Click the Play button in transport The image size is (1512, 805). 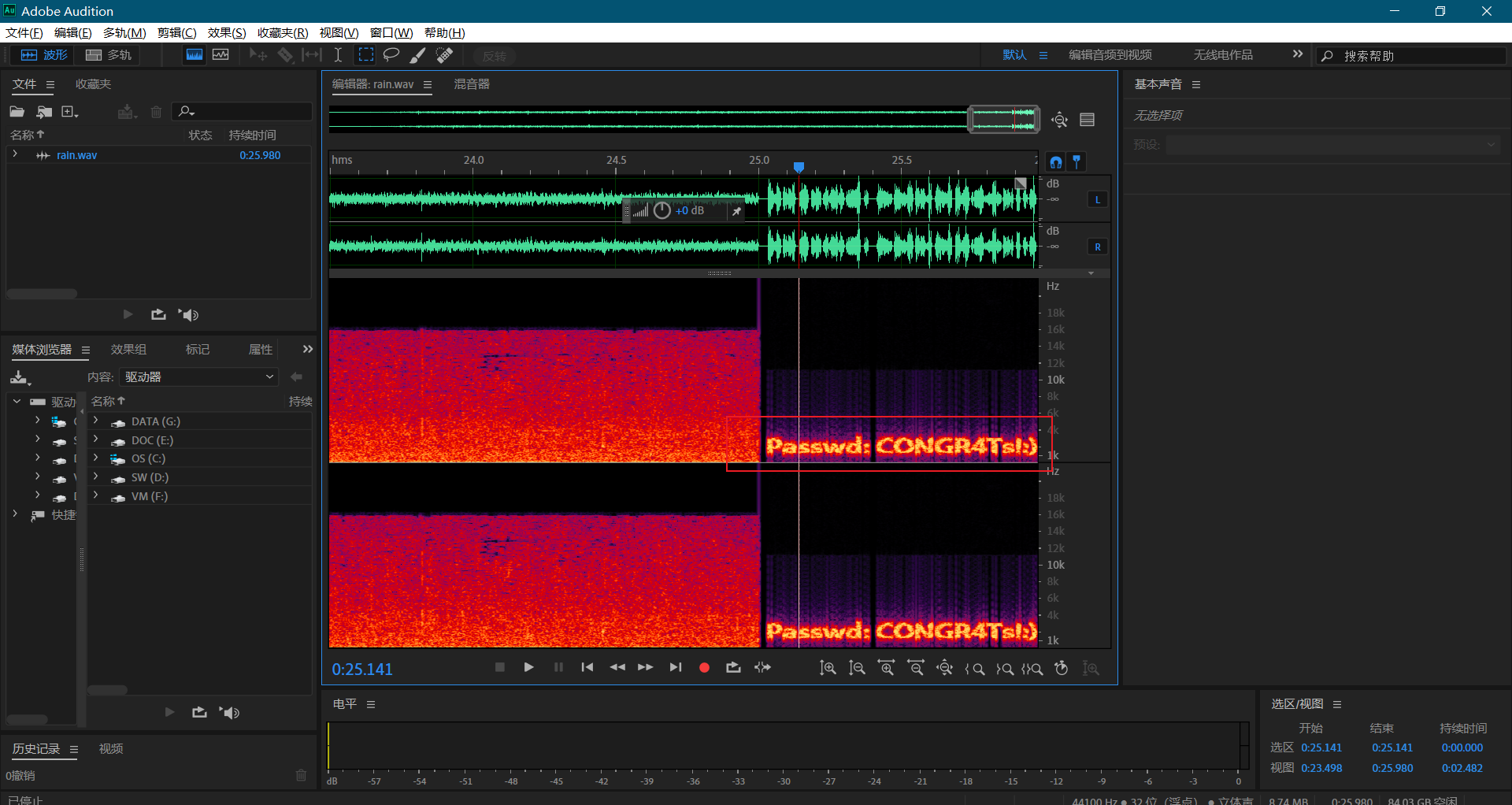(528, 667)
